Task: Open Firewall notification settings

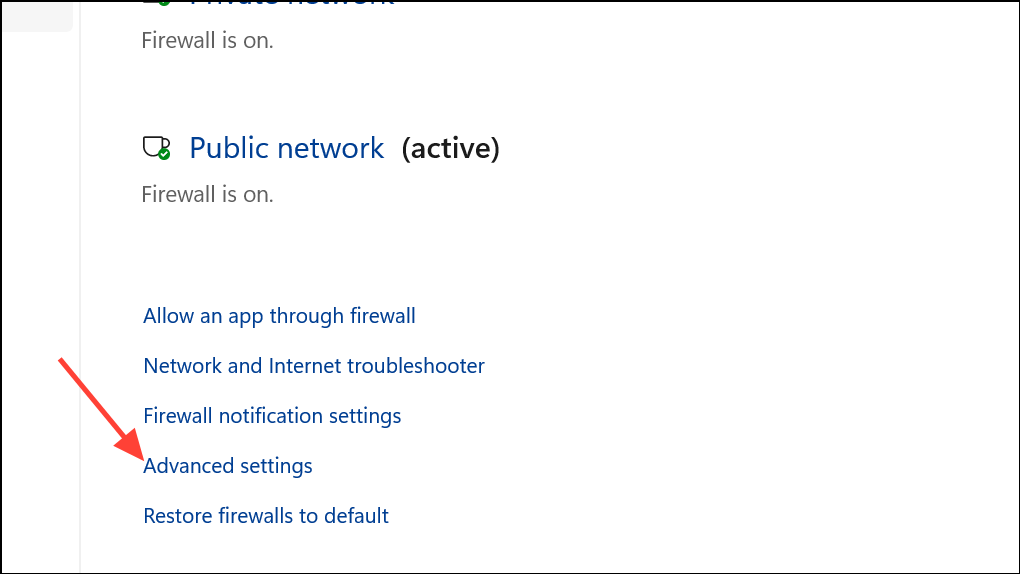Action: [x=272, y=416]
